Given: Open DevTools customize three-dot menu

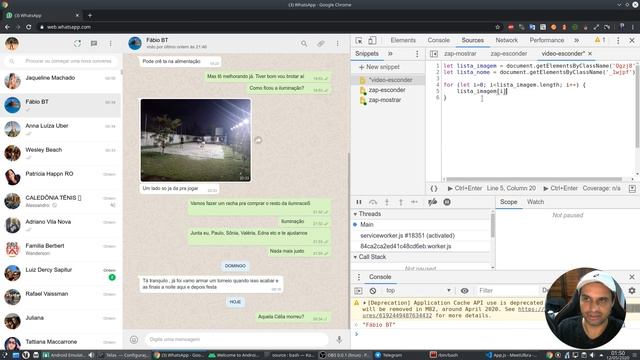Looking at the screenshot, I should click(618, 40).
